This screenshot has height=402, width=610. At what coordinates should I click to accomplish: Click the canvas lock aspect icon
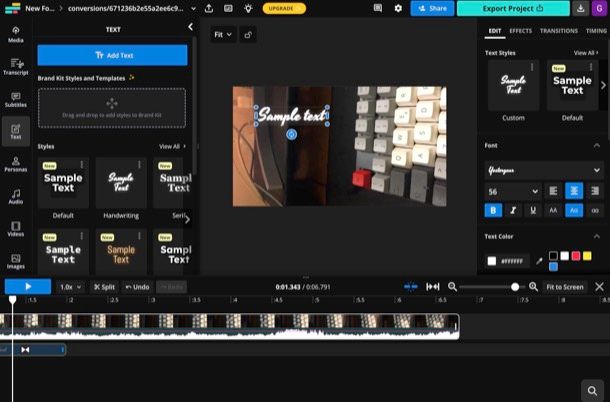[248, 35]
